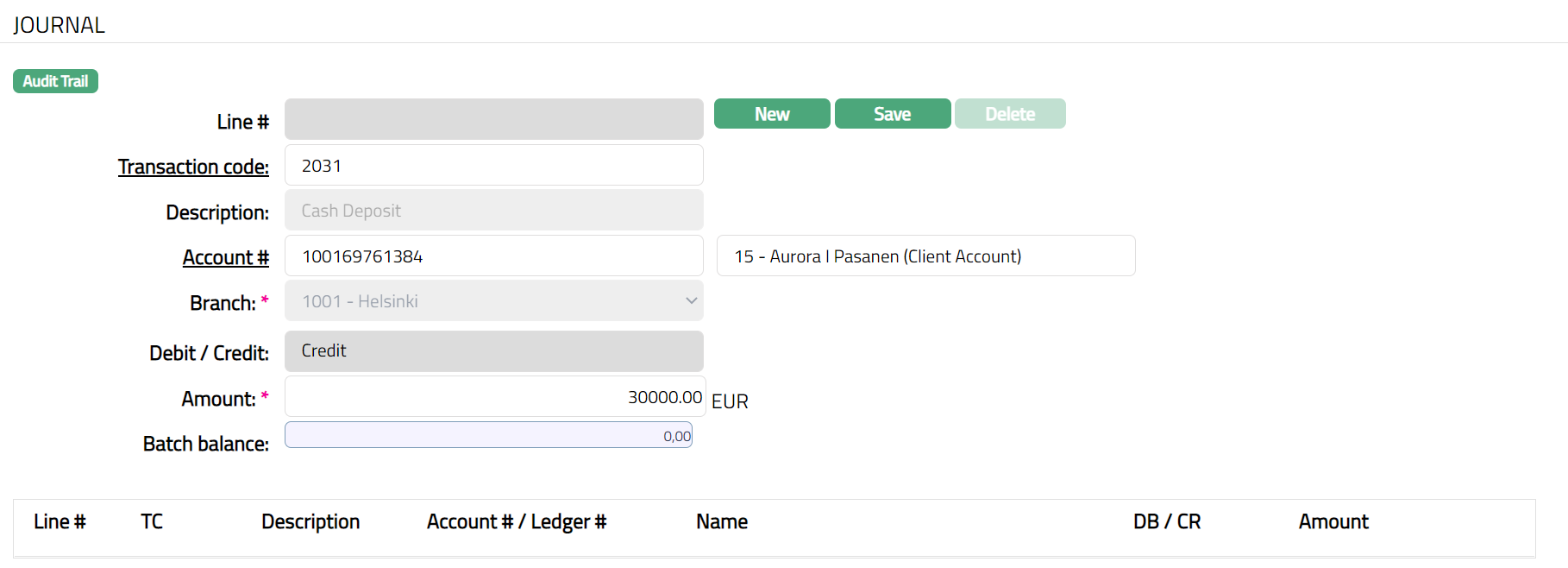This screenshot has height=568, width=1568.
Task: Select the account number input 100169761384
Action: click(x=493, y=256)
